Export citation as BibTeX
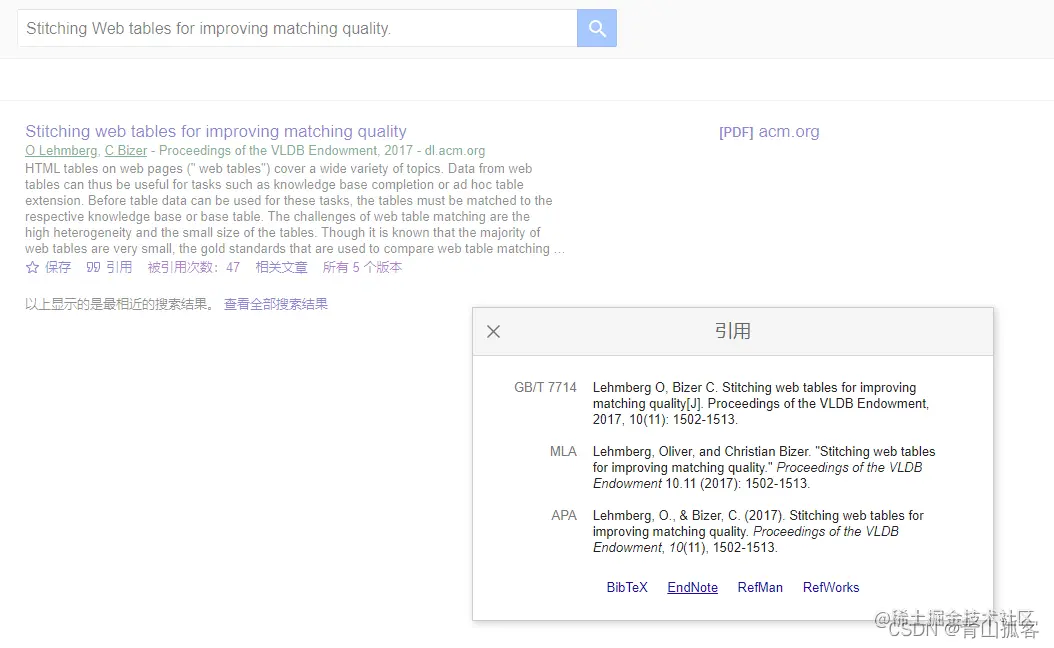 point(627,588)
